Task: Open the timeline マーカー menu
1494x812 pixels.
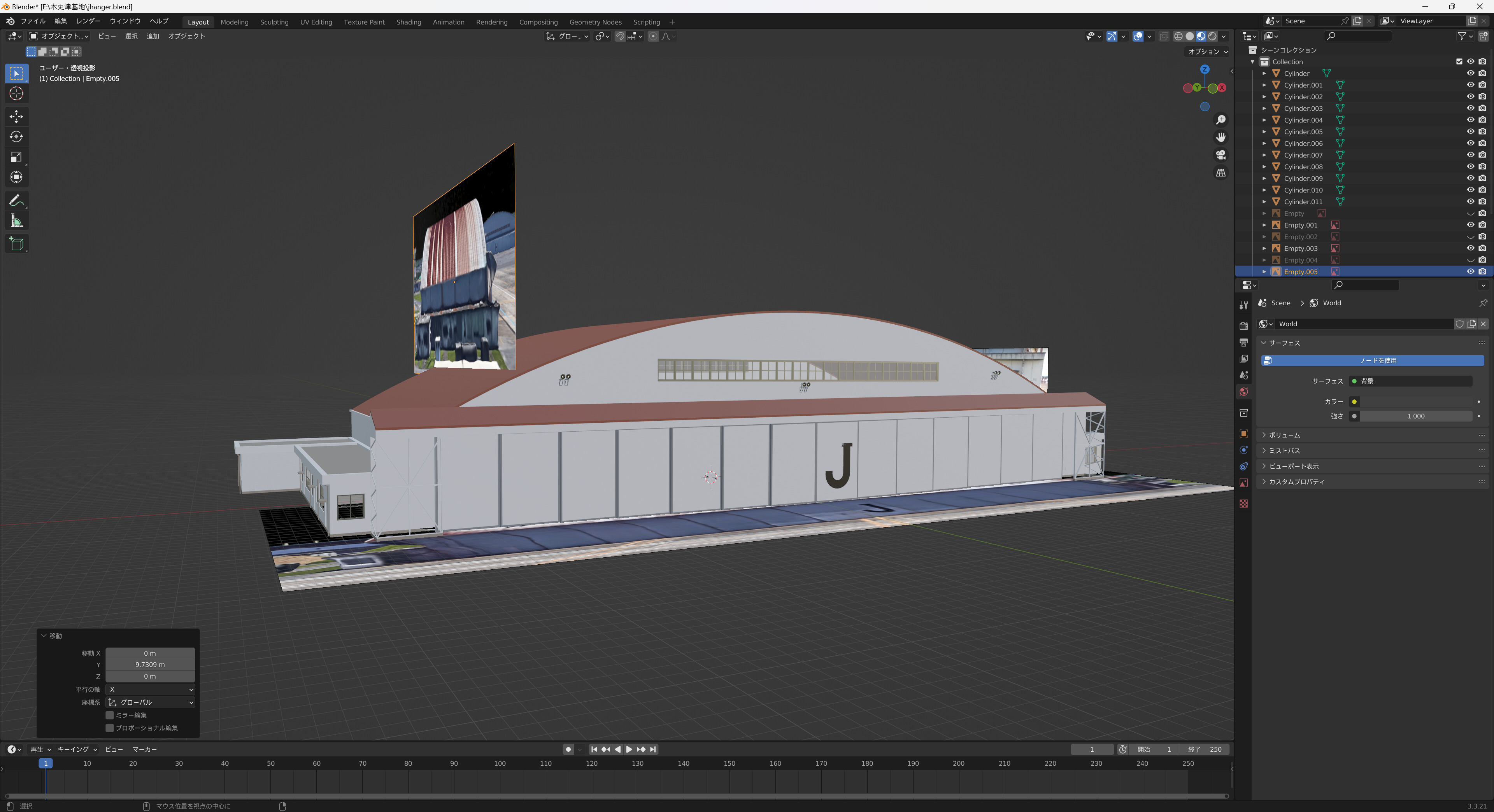Action: tap(144, 749)
